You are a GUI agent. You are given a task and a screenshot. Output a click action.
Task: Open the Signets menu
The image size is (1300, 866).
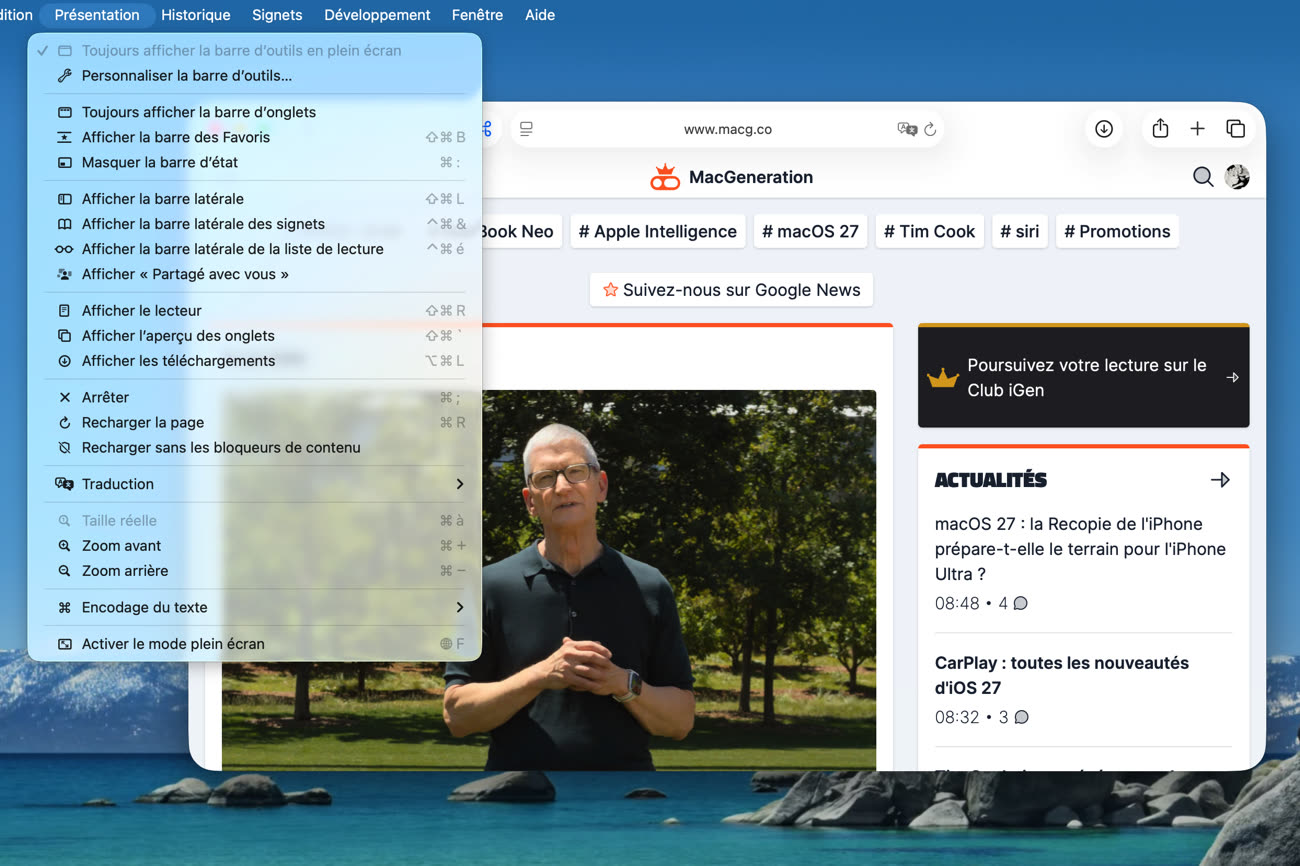tap(277, 15)
